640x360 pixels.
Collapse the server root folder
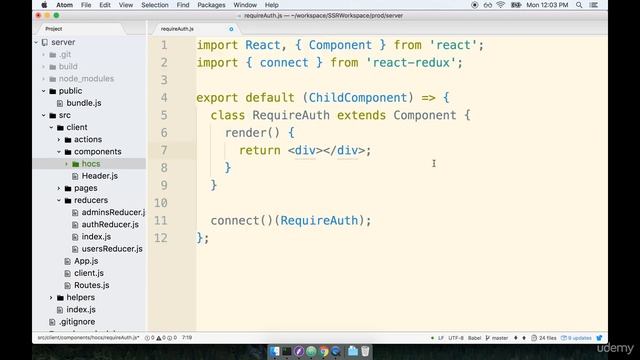36,42
